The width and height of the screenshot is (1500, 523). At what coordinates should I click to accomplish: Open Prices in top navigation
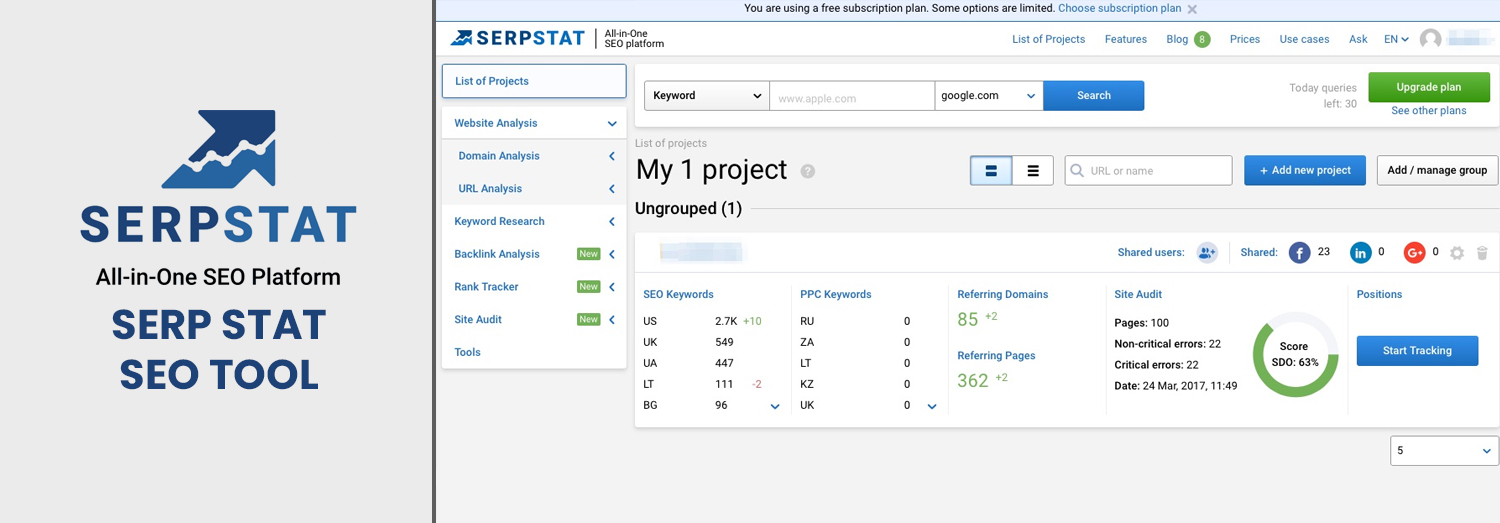(1245, 39)
